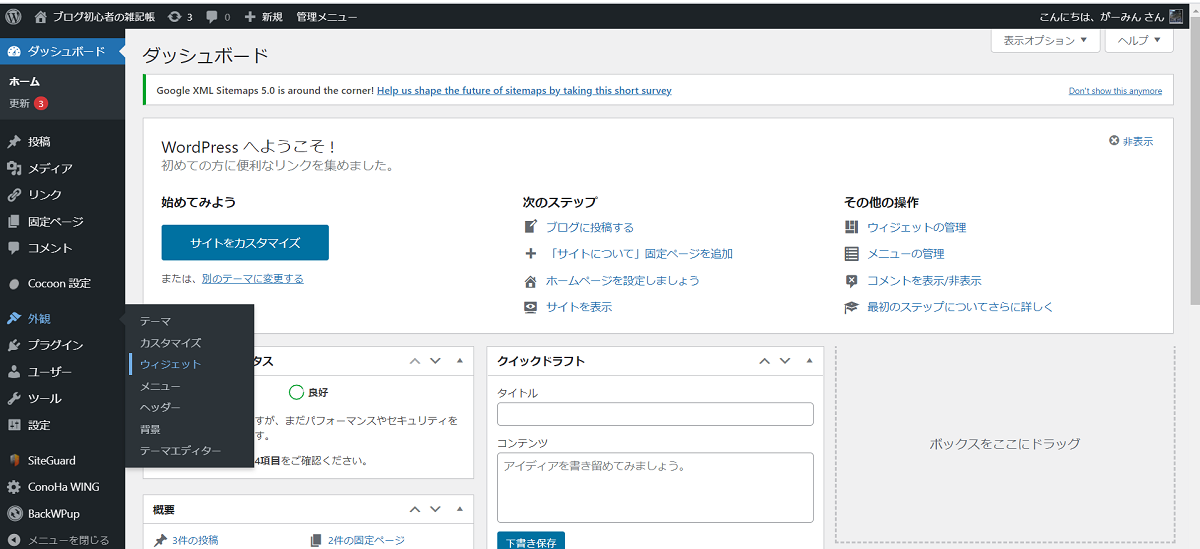
Task: Click Don't show this anymore link
Action: pos(1115,91)
